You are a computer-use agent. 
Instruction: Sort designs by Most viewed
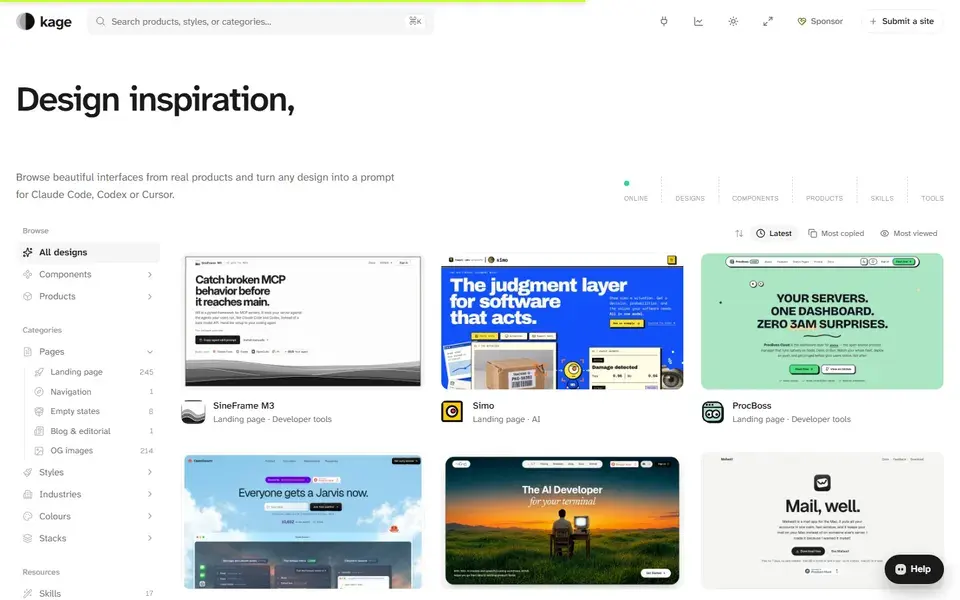909,233
